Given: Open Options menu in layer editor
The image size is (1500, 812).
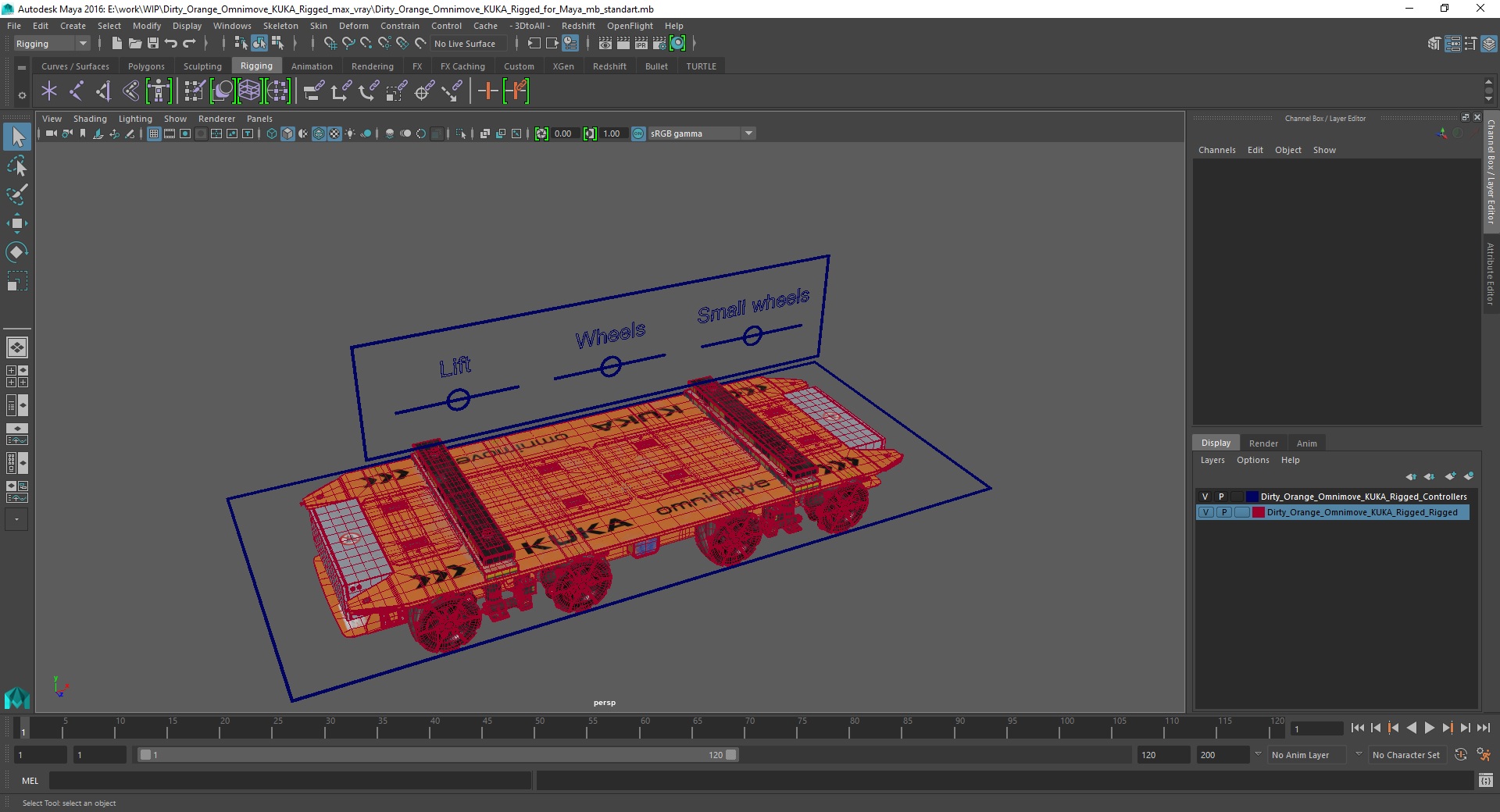Looking at the screenshot, I should [1252, 460].
